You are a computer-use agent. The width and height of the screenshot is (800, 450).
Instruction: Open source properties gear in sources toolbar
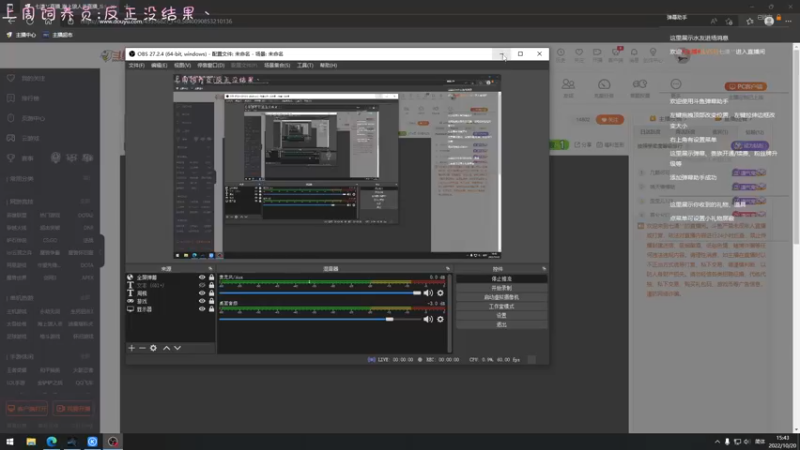[x=154, y=348]
